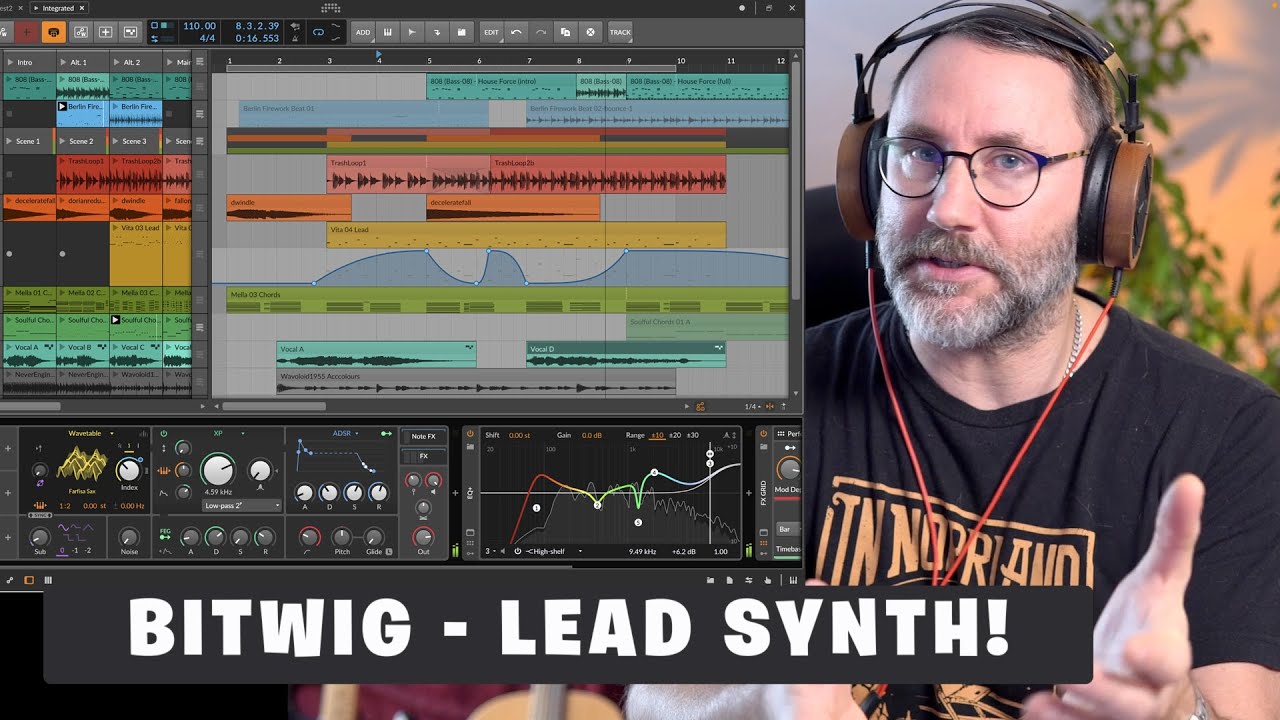Screen dimensions: 1280x720
Task: Click the redo arrow icon
Action: coord(541,32)
